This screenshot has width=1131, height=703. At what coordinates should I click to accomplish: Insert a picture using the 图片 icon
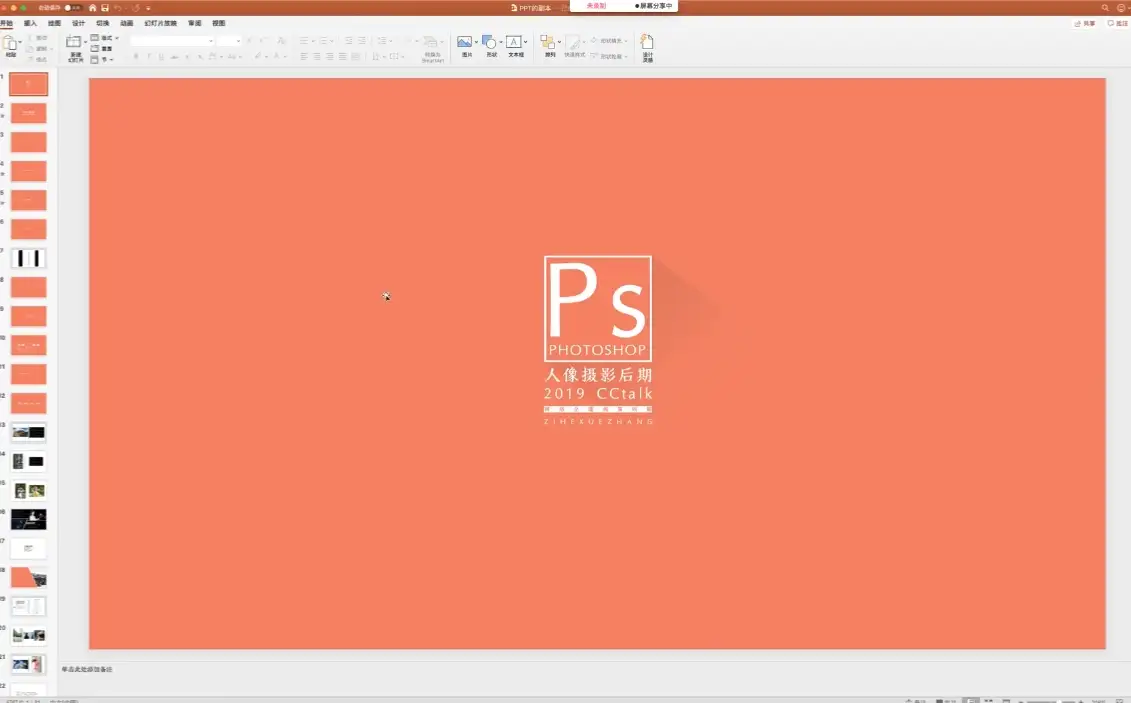coord(465,43)
